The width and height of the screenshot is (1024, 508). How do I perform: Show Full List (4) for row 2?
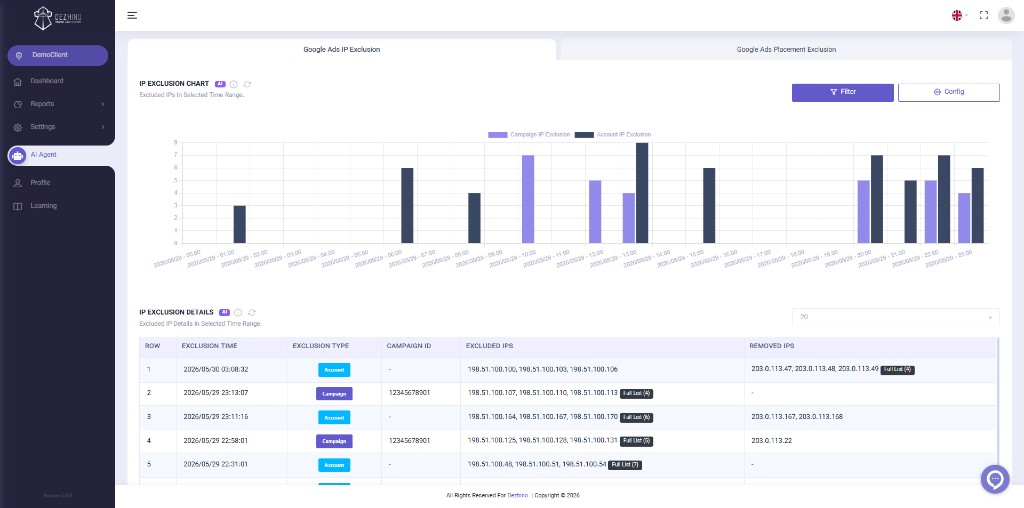(636, 393)
